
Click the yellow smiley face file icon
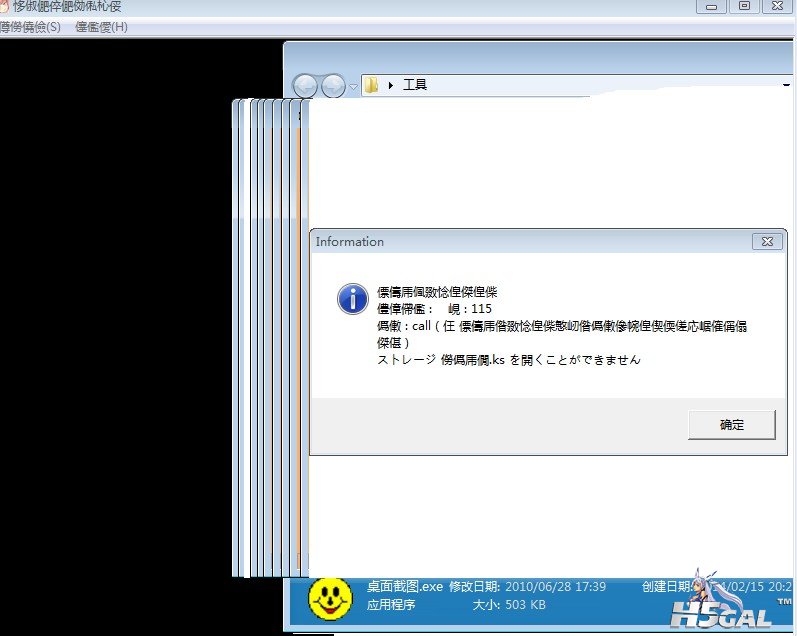[329, 596]
